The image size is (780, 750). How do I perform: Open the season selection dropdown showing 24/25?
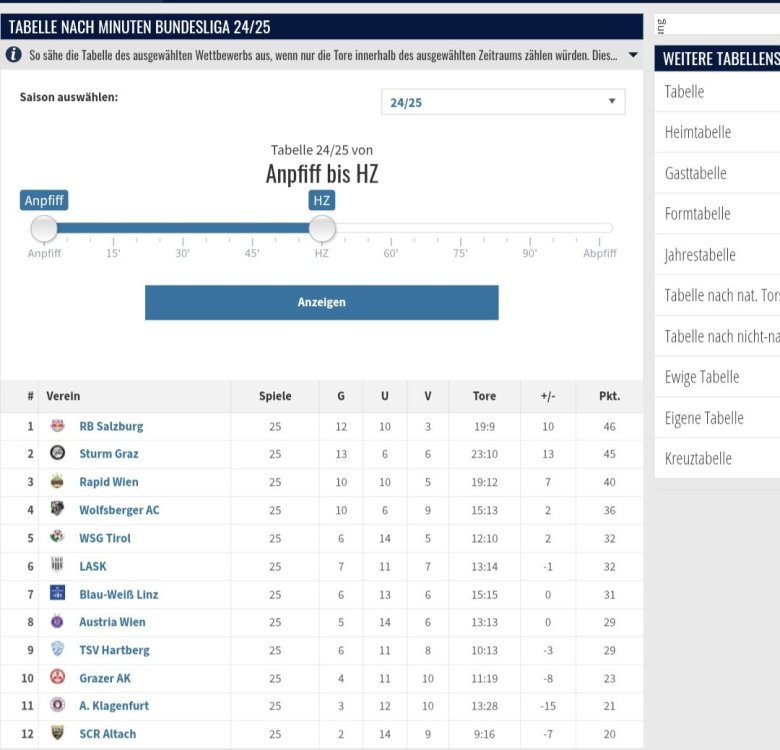(x=502, y=102)
